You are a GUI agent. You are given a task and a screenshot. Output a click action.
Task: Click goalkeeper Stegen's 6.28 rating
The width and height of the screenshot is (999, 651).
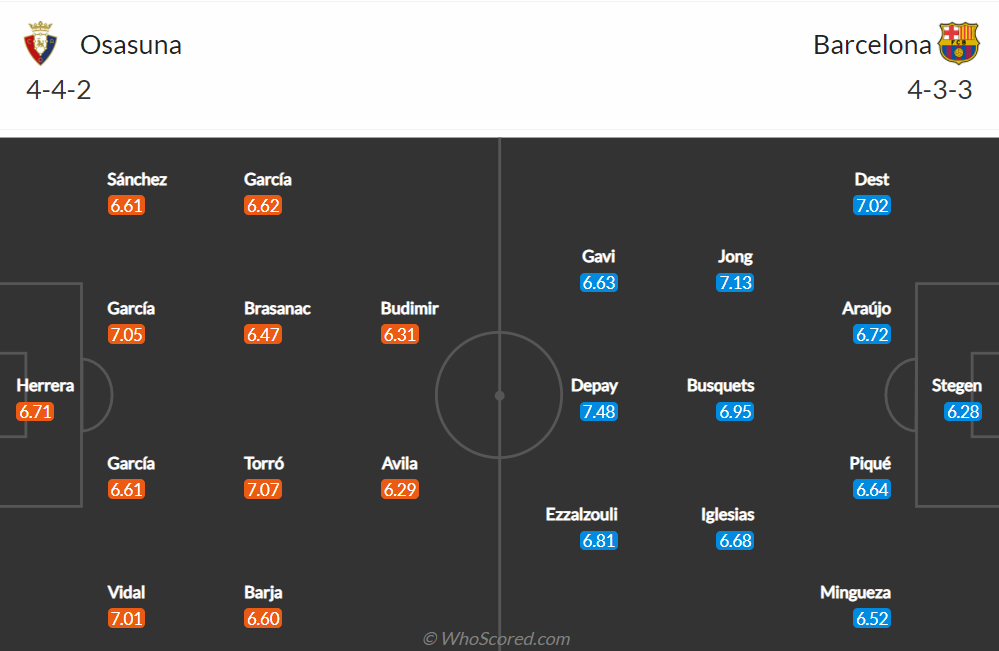click(963, 411)
